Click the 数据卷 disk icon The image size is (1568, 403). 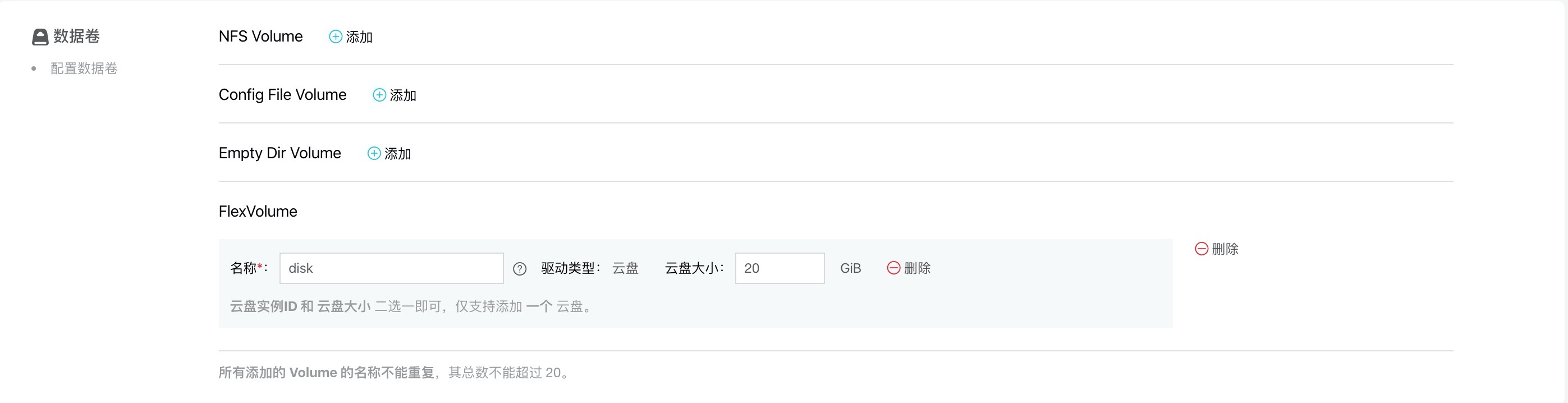[x=40, y=37]
